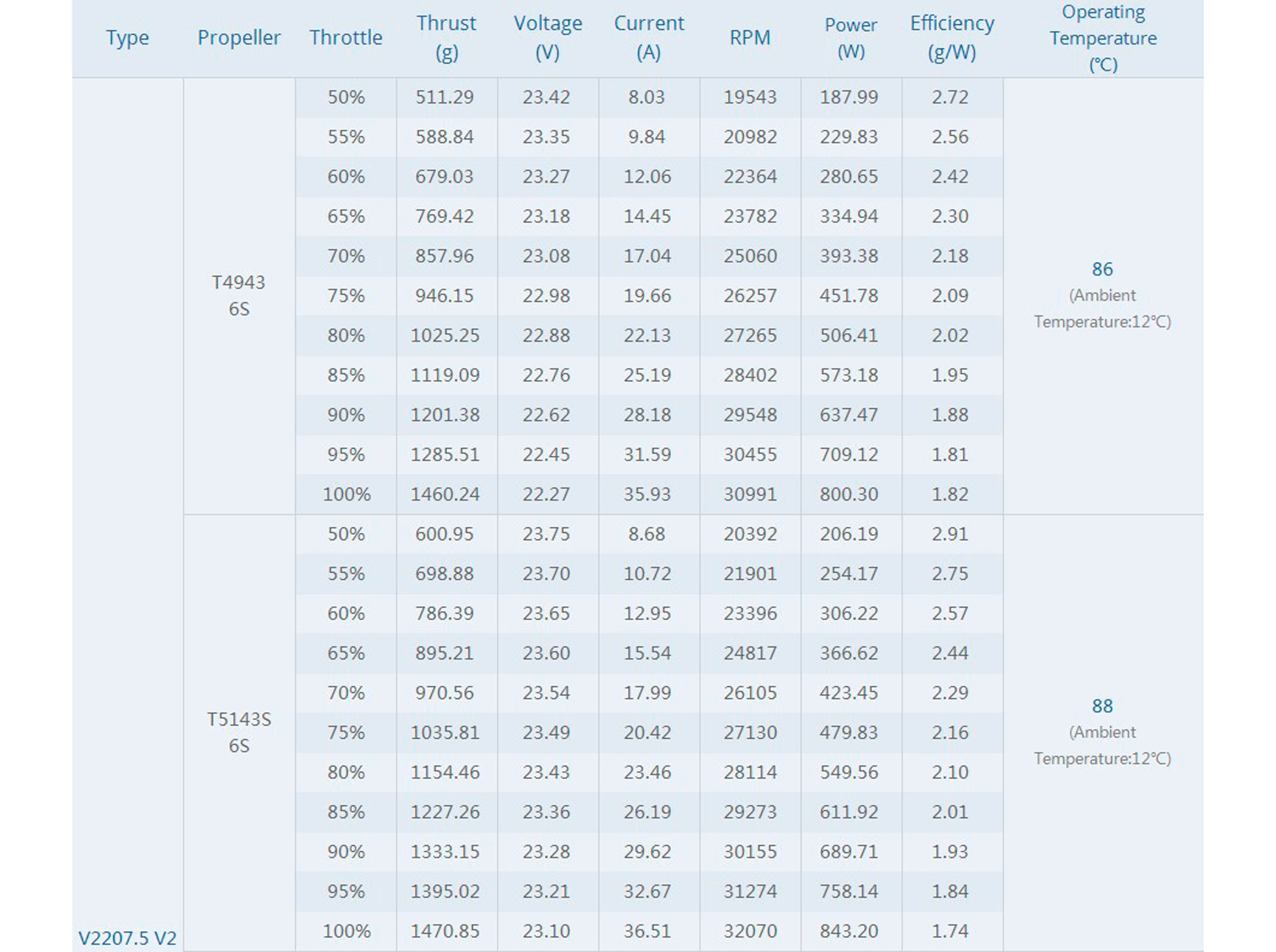Click the V2207.5 V2 motor type label

tap(127, 938)
